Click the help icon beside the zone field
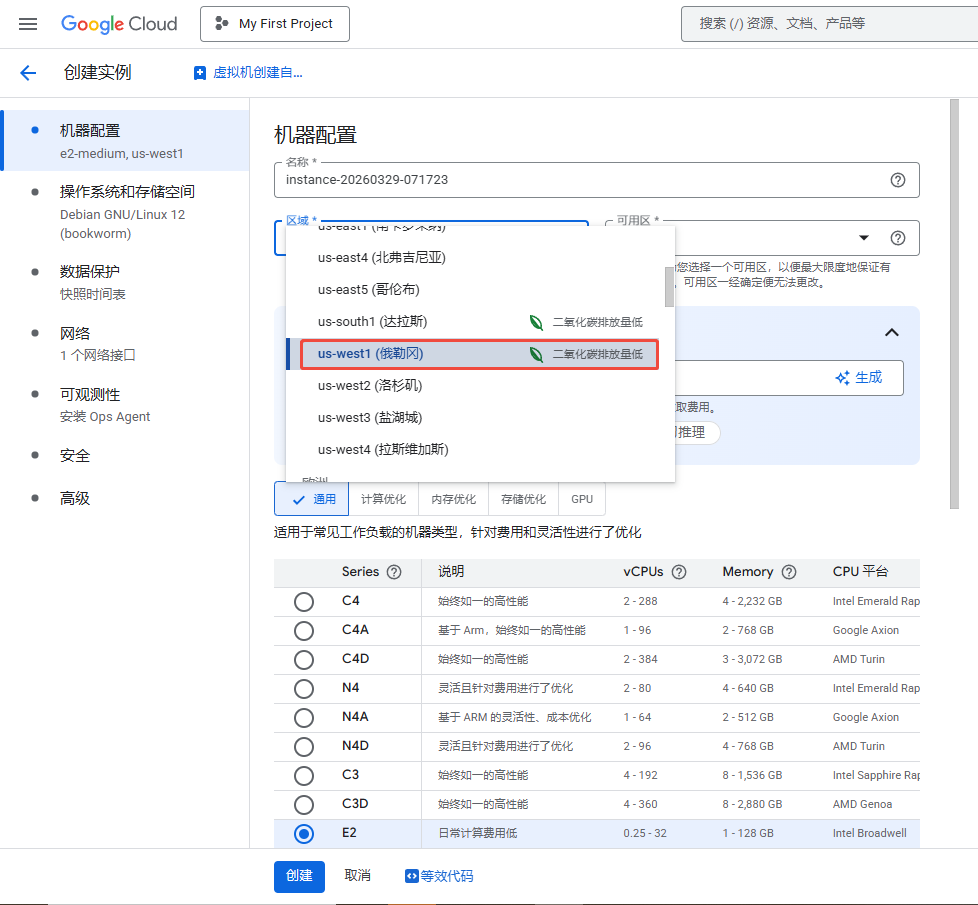The width and height of the screenshot is (978, 905). pos(898,238)
